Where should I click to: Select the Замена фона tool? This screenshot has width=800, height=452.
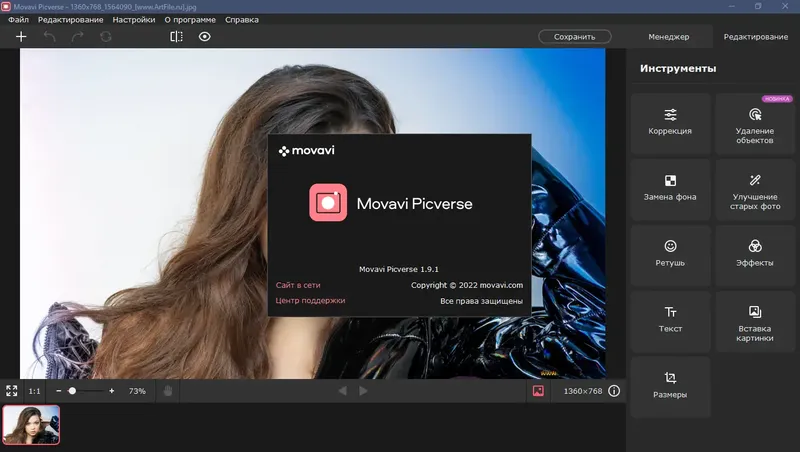click(x=670, y=189)
